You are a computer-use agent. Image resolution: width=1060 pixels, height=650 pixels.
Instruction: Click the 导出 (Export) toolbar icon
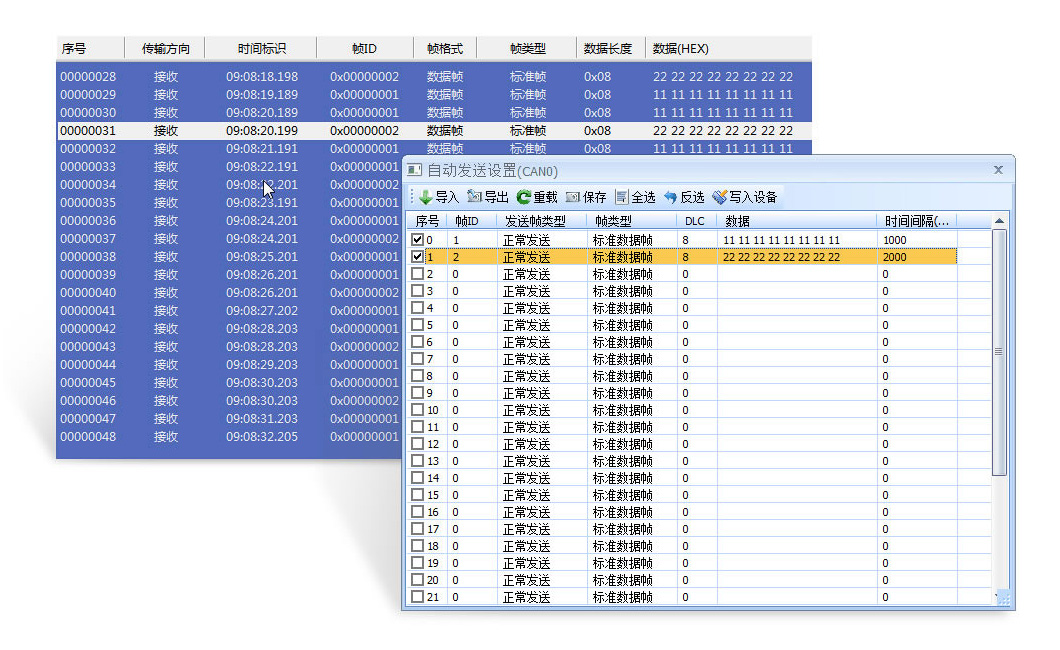475,197
